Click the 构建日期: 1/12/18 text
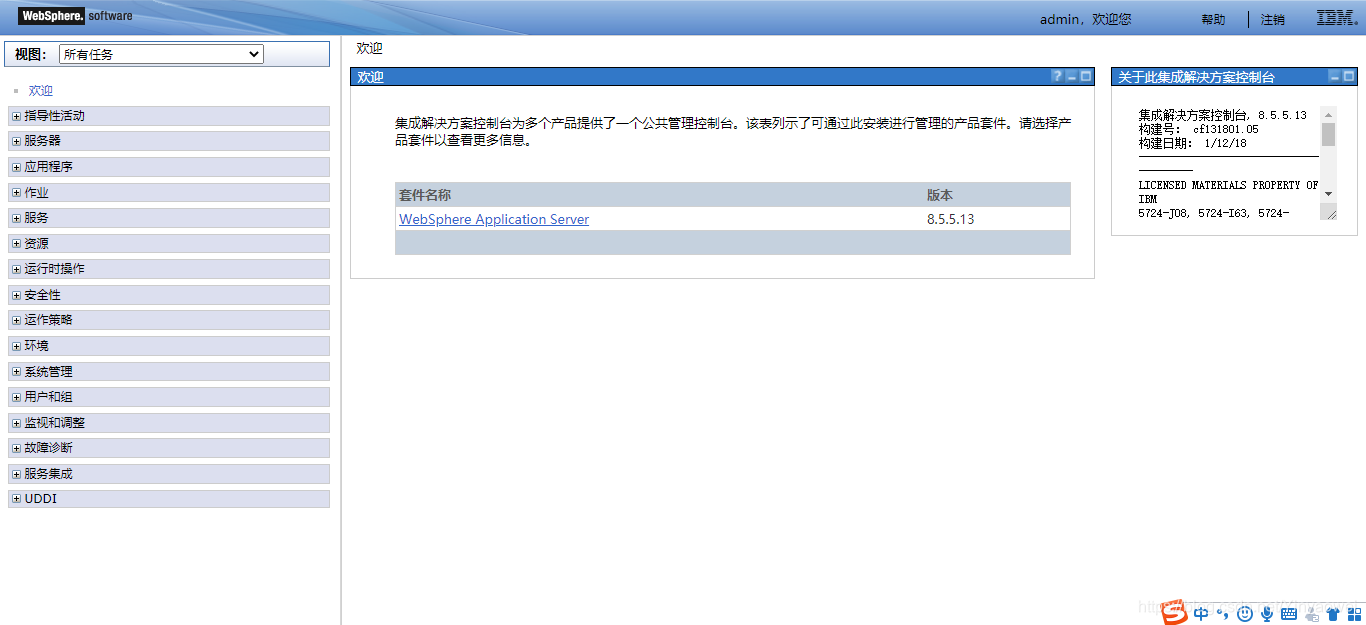 pyautogui.click(x=1192, y=143)
